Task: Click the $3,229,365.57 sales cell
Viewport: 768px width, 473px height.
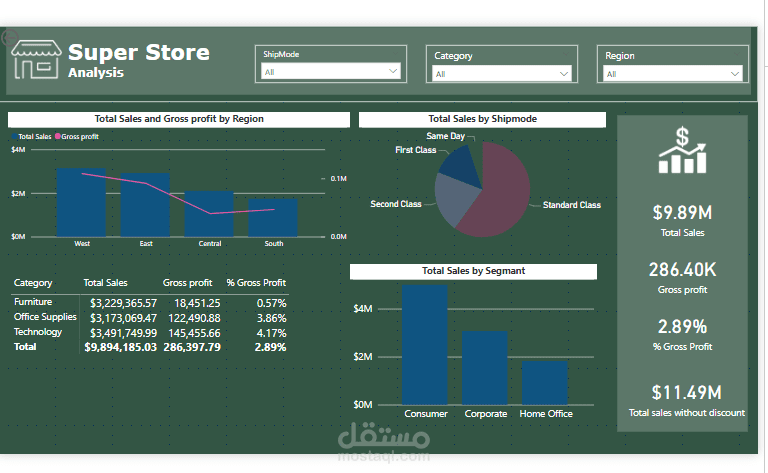Action: pos(123,303)
